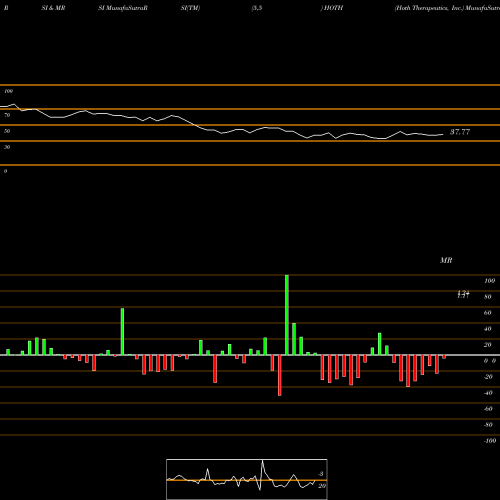The height and width of the screenshot is (500, 500).
Task: Select the HOTH ticker text in the header
Action: tap(333, 8)
